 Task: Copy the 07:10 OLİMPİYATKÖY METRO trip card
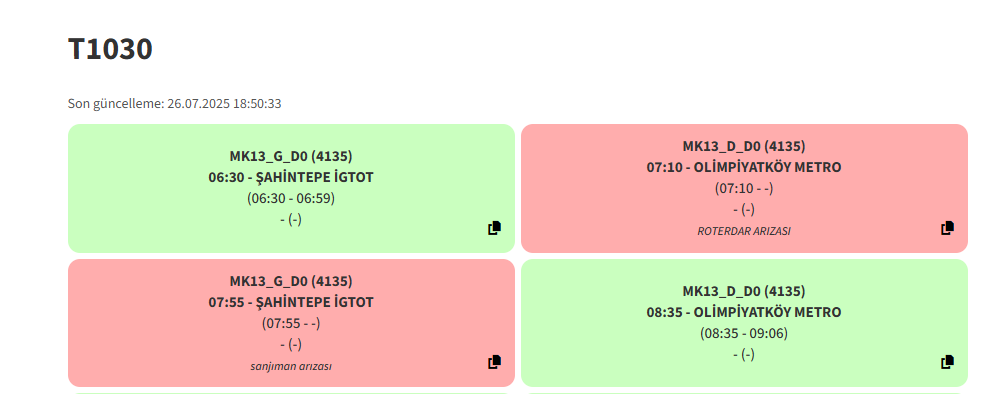point(948,228)
